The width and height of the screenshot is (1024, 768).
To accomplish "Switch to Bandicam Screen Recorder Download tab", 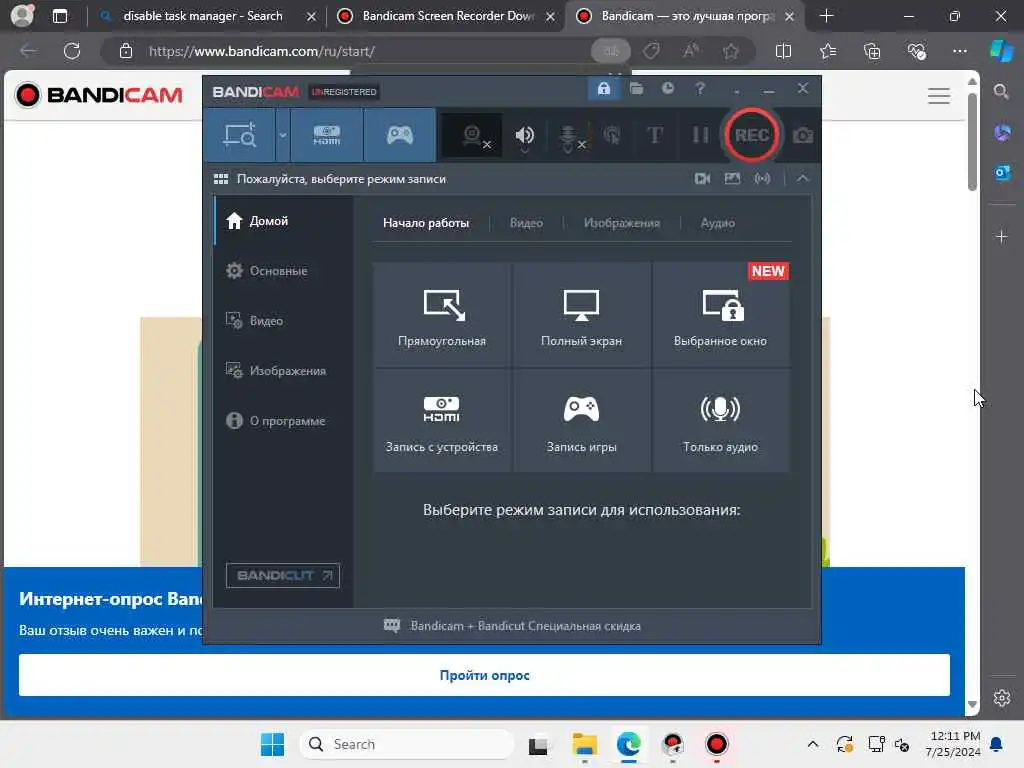I will (447, 16).
